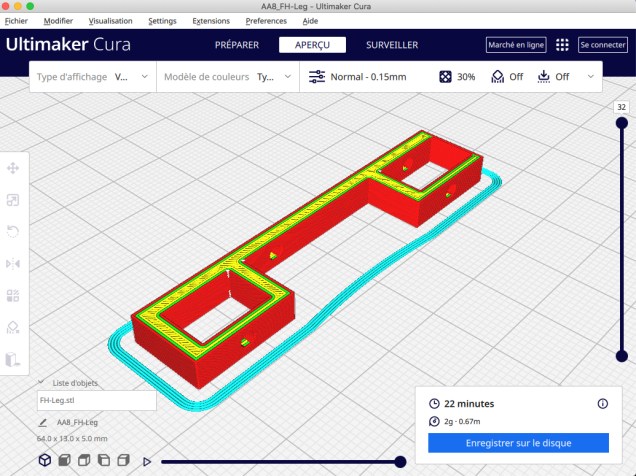Click the print time info icon
636x476 pixels.
602,404
